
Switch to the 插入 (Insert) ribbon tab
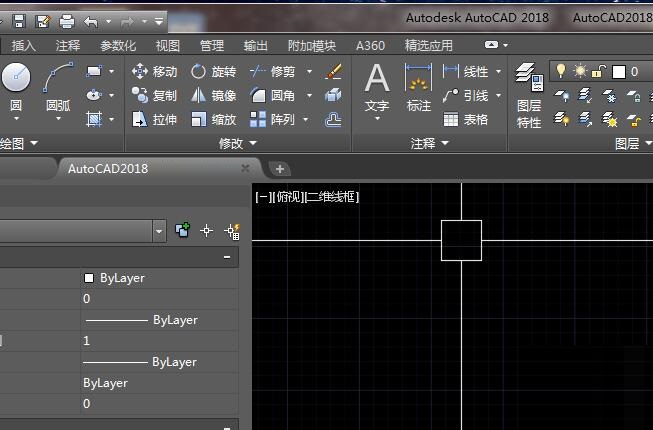click(23, 46)
